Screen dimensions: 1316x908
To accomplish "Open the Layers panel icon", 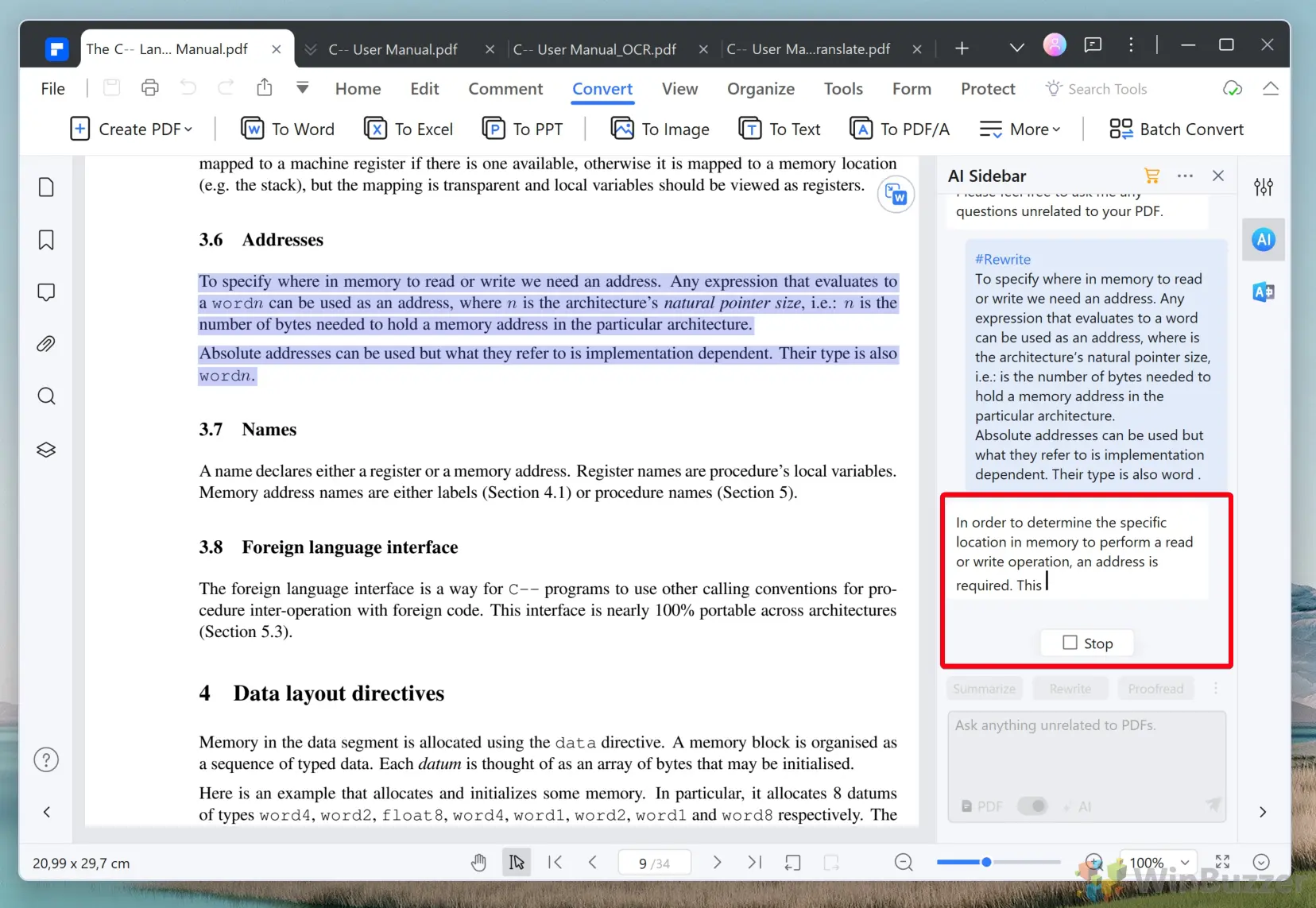I will pos(46,450).
